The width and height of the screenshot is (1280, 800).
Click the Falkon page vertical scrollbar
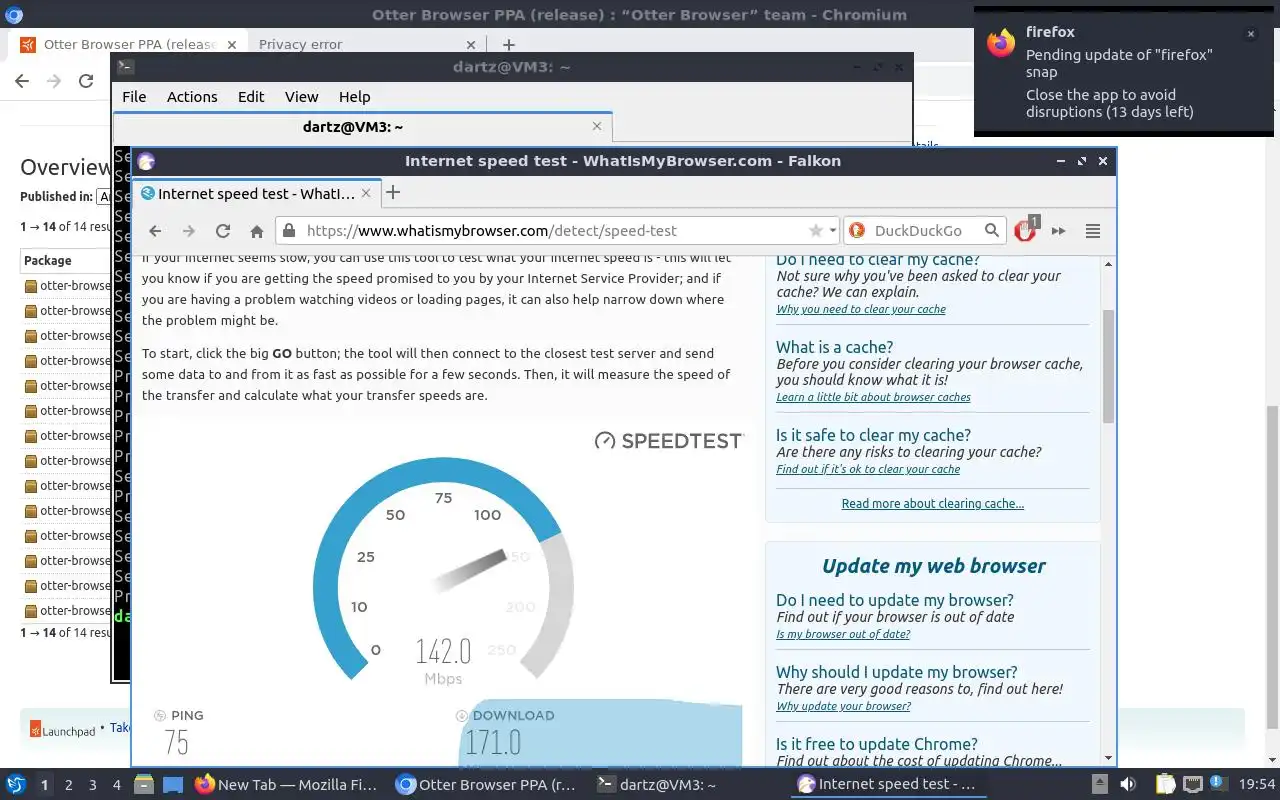[x=1108, y=365]
